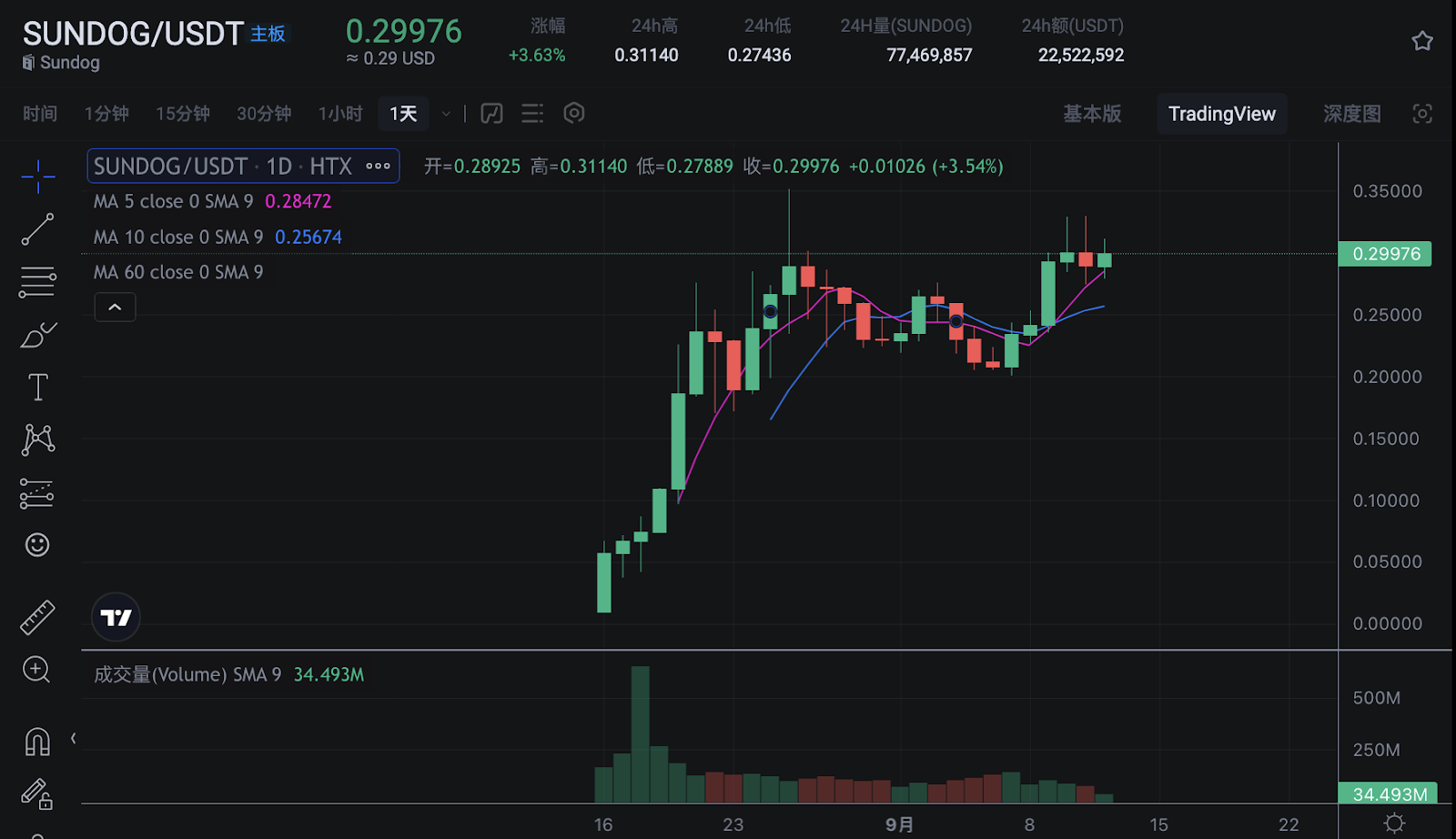The height and width of the screenshot is (839, 1456).
Task: Select the 15分钟 interval
Action: click(183, 114)
